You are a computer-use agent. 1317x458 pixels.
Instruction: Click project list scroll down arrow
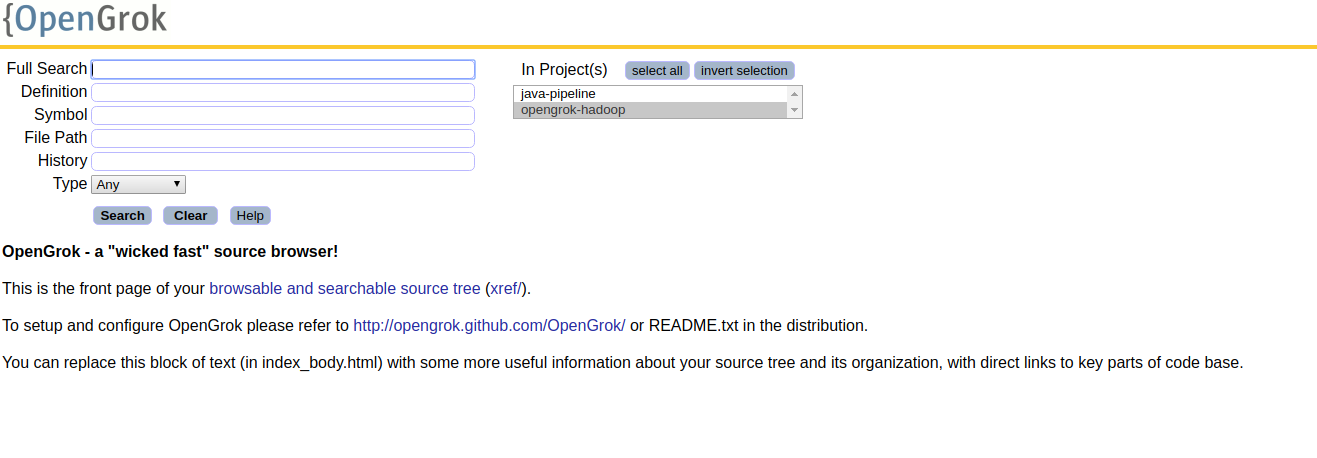[795, 110]
